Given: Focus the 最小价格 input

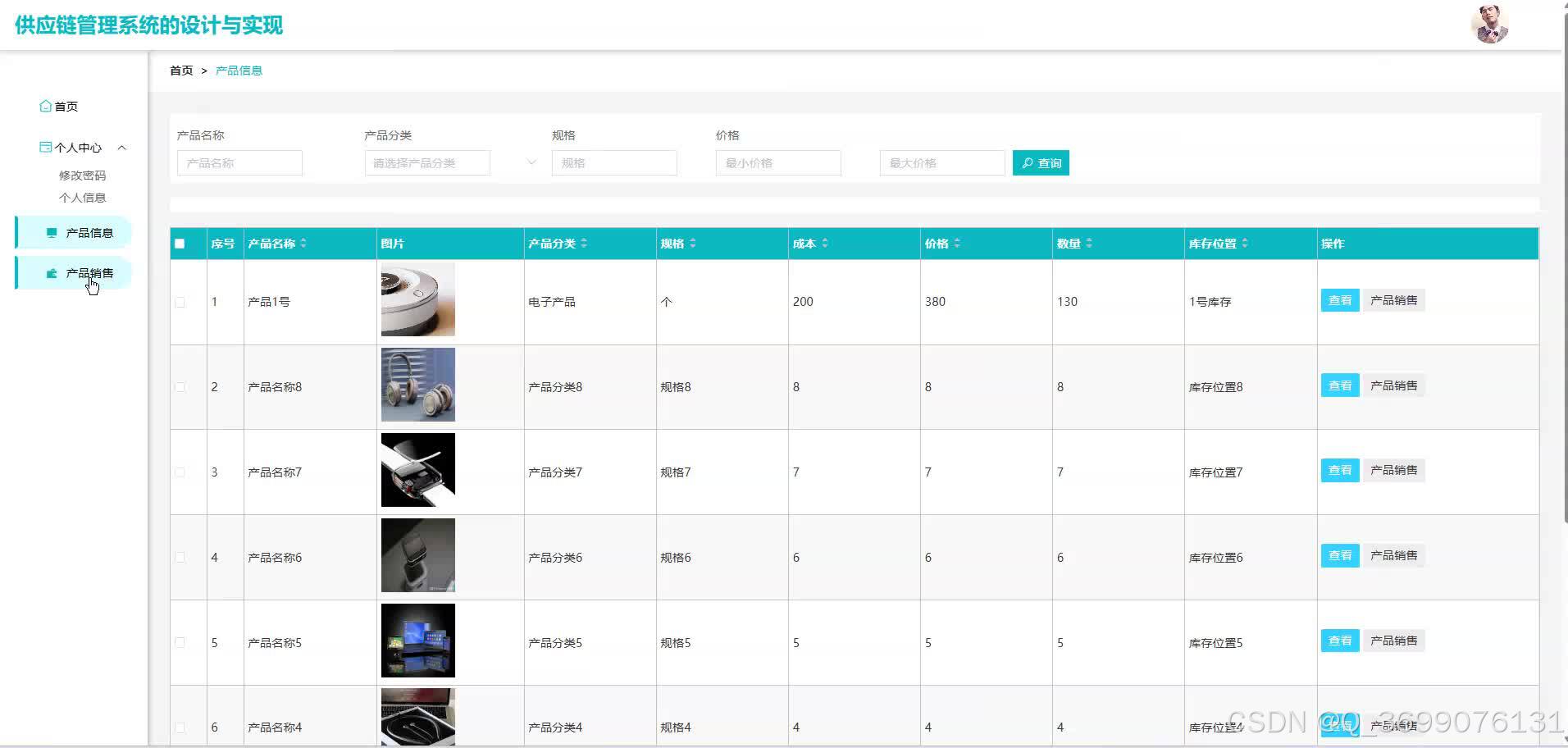Looking at the screenshot, I should [x=778, y=163].
